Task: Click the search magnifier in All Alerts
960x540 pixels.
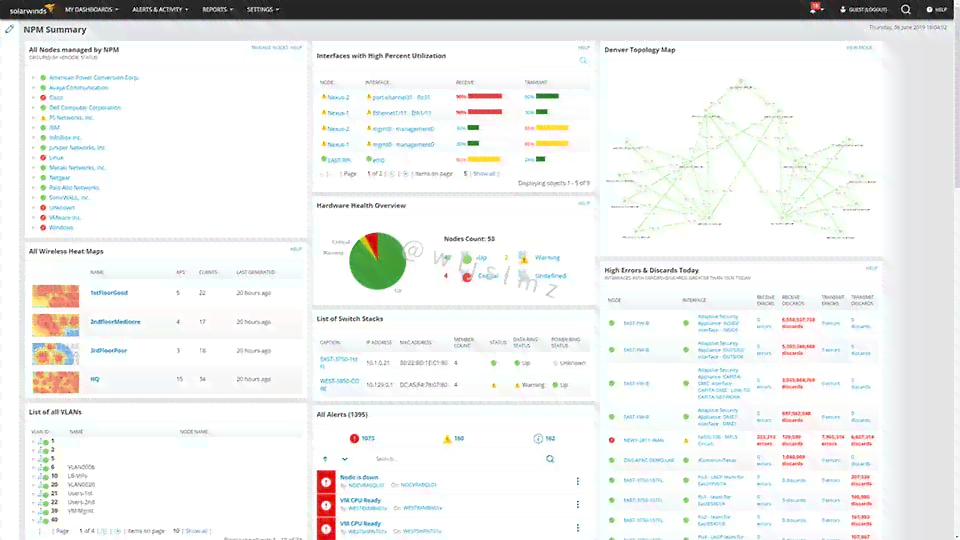Action: (550, 459)
